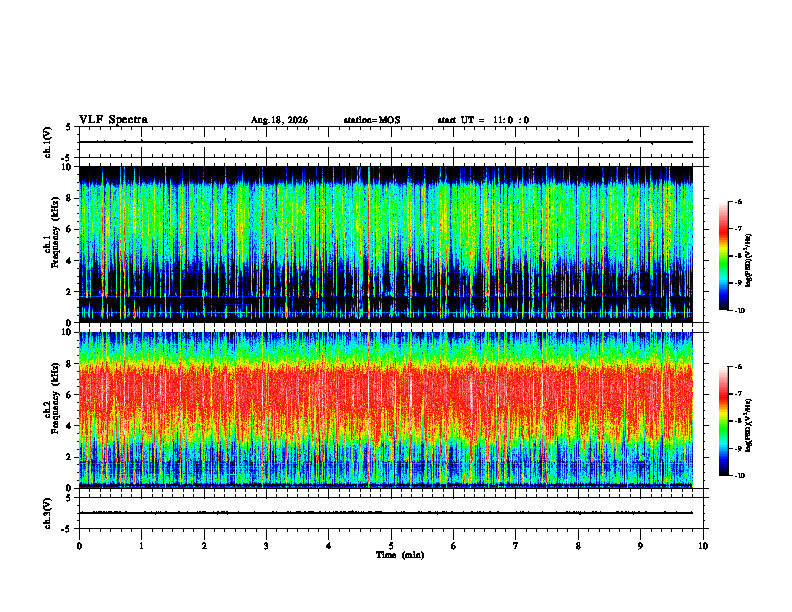Click the ch.3 voltage waveform trace

click(386, 513)
